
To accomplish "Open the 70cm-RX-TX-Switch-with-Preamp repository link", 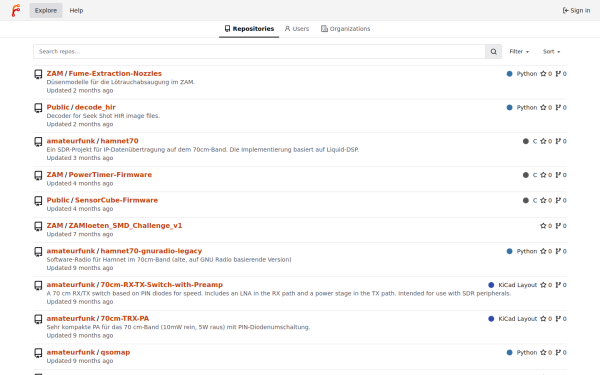I will pyautogui.click(x=161, y=285).
